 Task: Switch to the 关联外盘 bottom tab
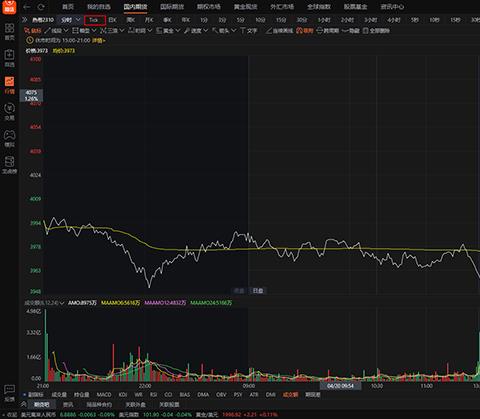(135, 405)
